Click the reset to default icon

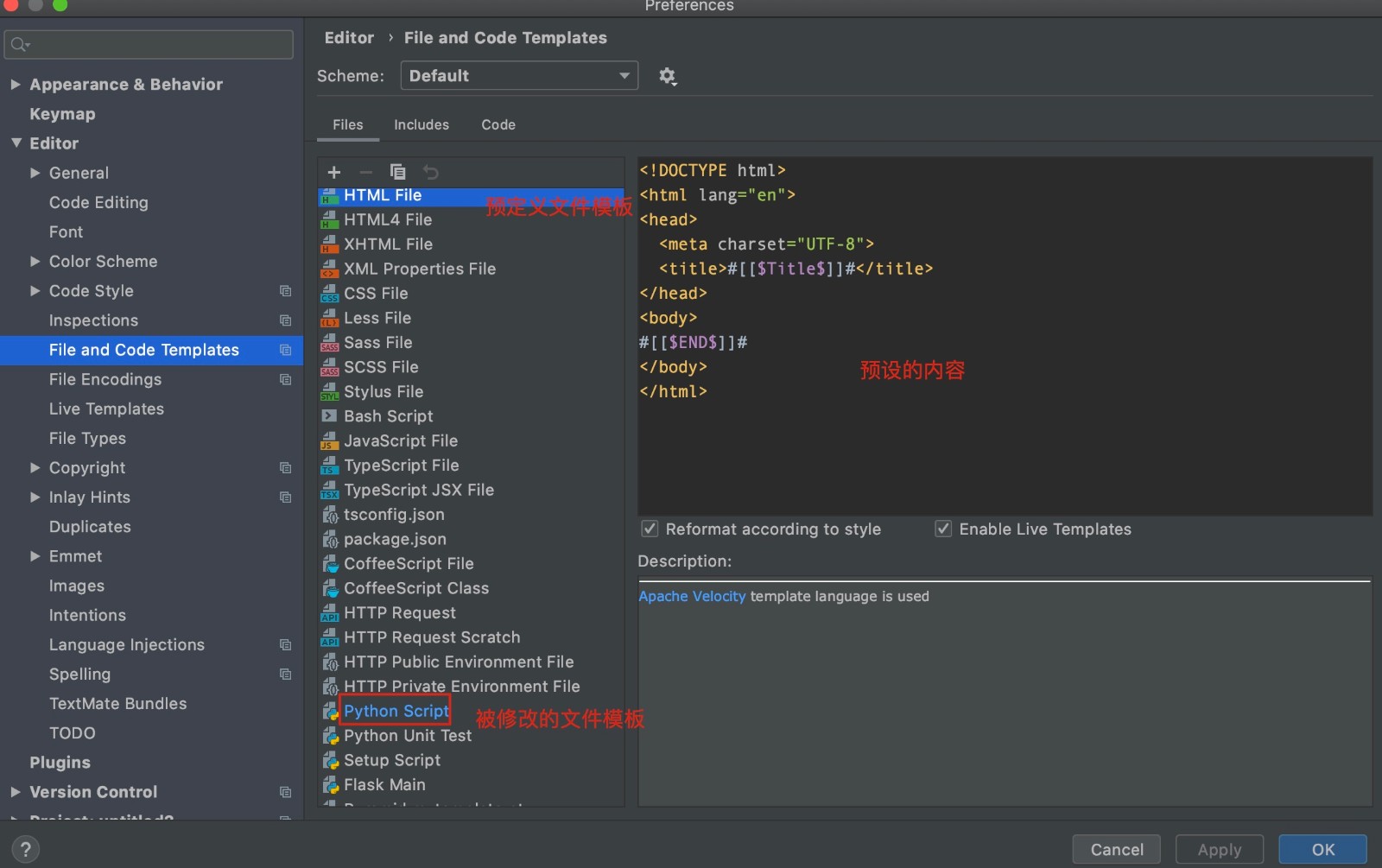(x=430, y=172)
